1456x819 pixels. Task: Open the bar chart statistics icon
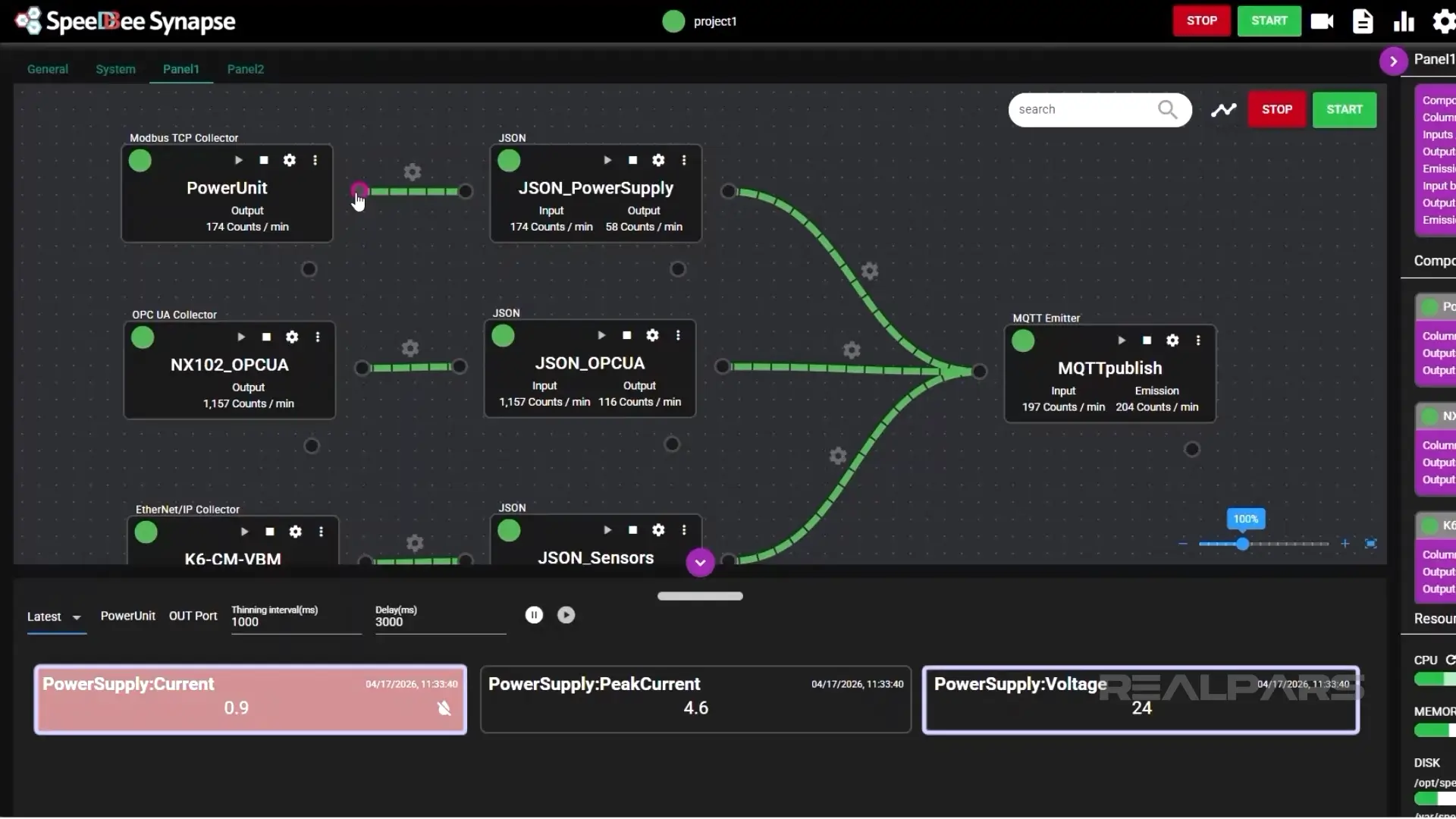point(1404,21)
